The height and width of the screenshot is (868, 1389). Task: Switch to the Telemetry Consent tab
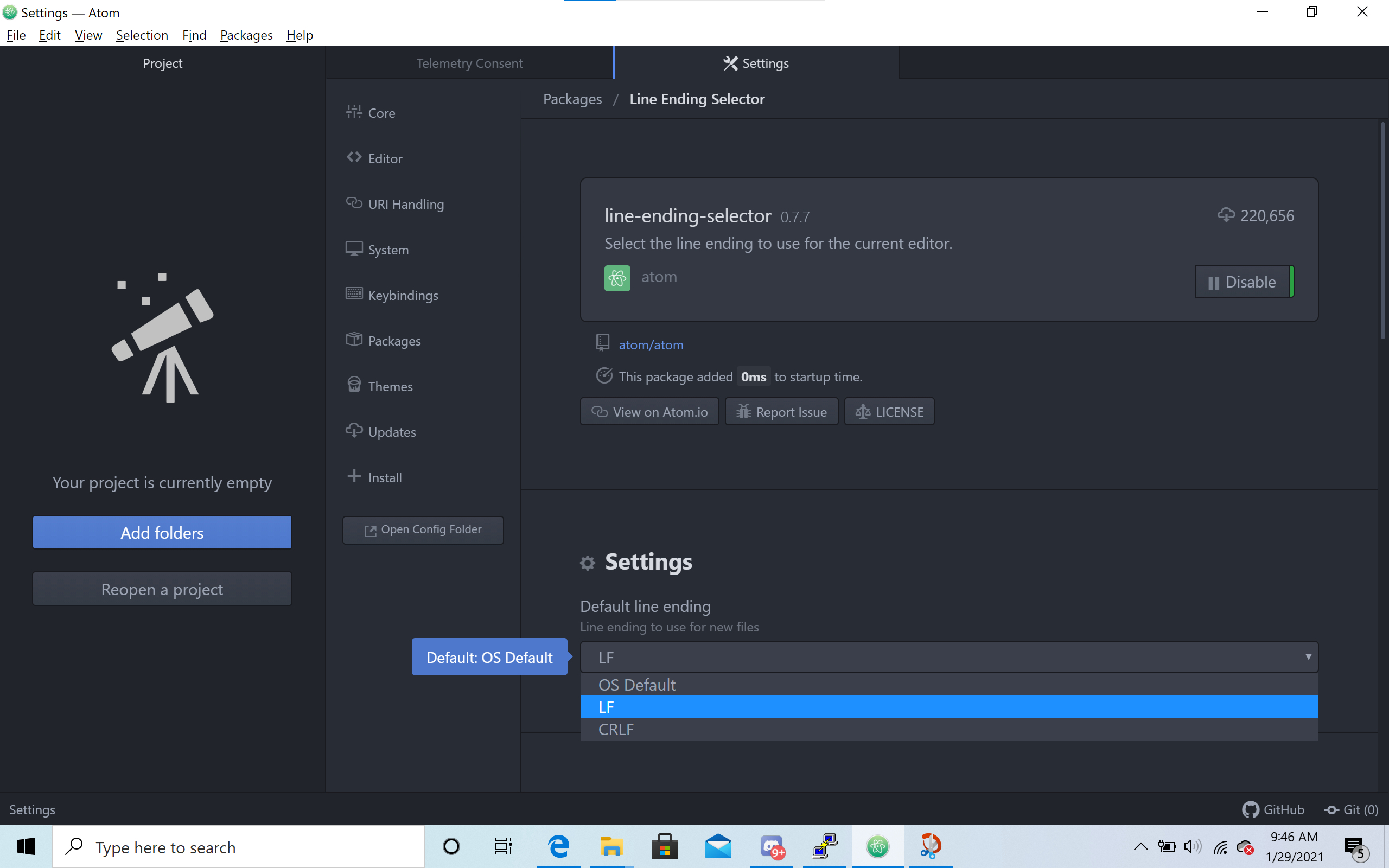469,62
